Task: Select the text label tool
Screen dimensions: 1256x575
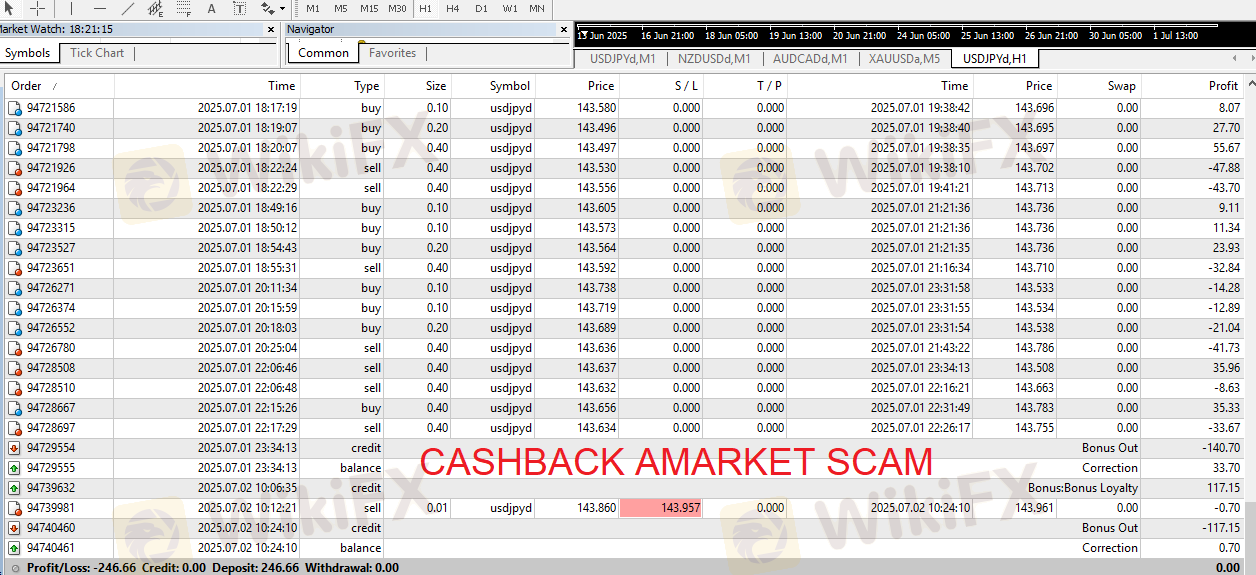Action: pos(240,8)
